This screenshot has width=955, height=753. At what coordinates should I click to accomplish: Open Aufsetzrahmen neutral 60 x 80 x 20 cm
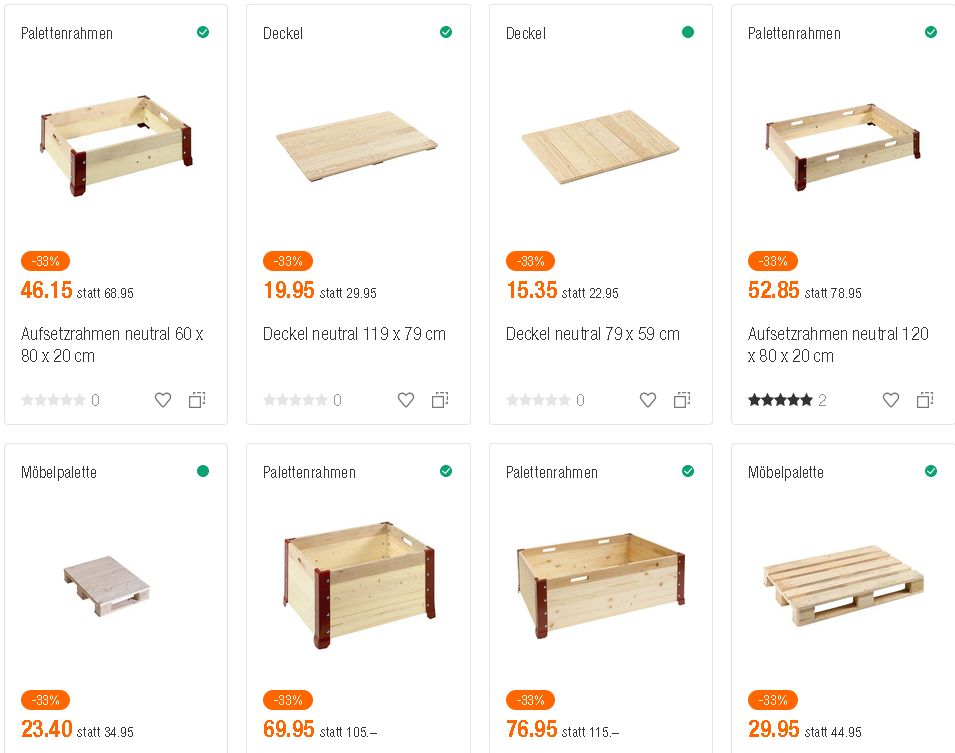112,345
